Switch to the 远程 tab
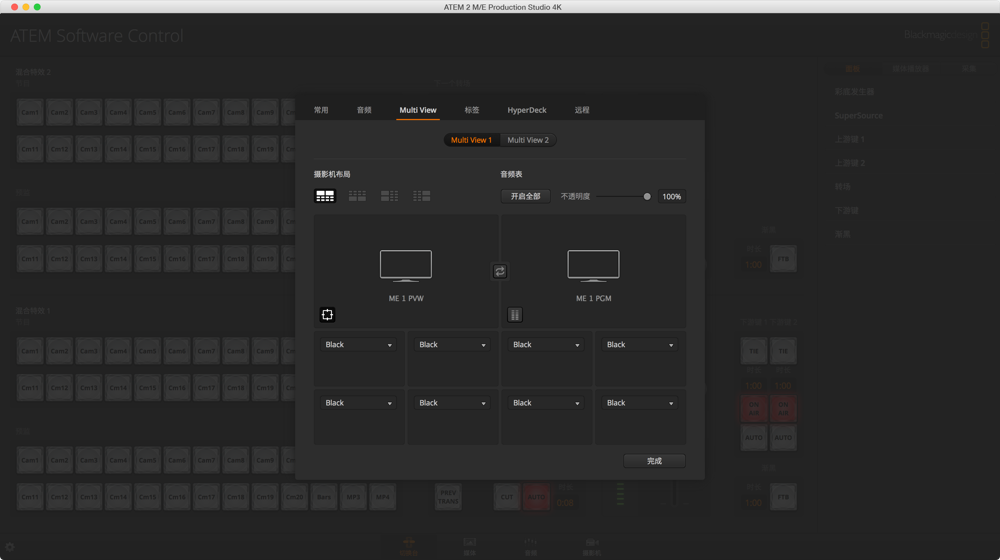This screenshot has height=560, width=1000. 582,110
